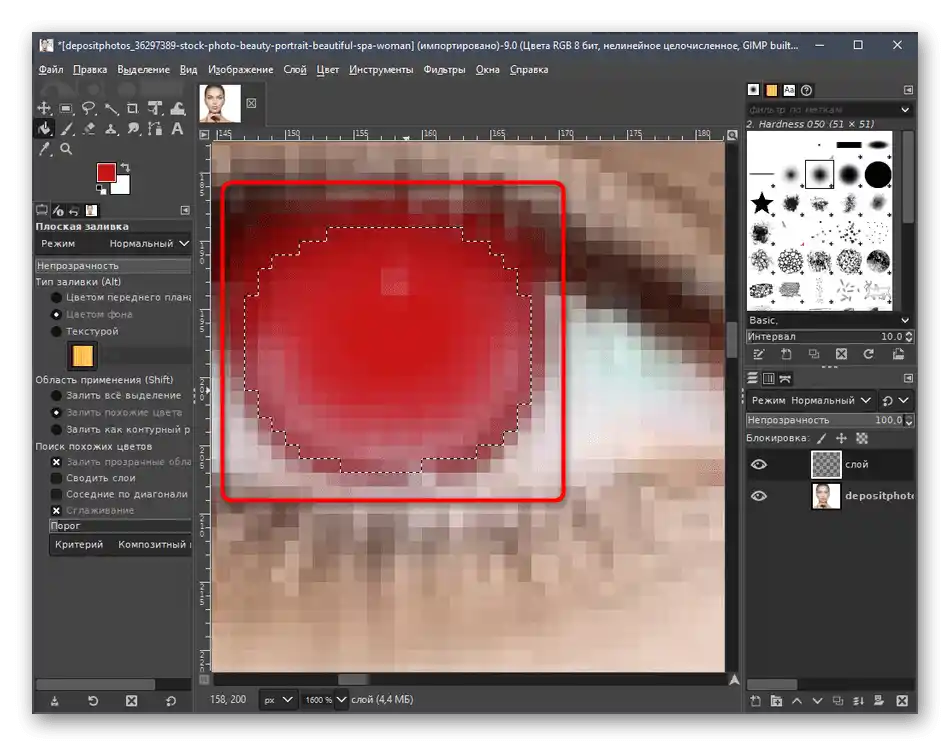
Task: Choose the Paintbrush tool
Action: click(x=67, y=129)
